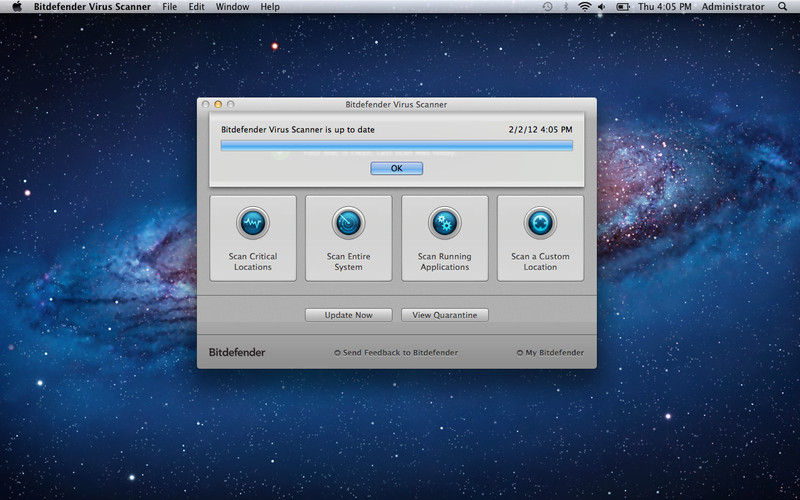Screen dimensions: 800x500
Task: Run the Scan Running Applications gears icon
Action: point(444,223)
